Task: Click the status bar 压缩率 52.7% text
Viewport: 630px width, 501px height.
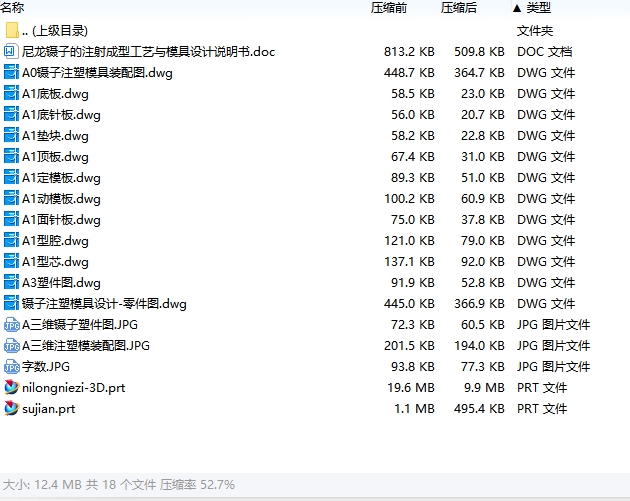Action: click(197, 485)
